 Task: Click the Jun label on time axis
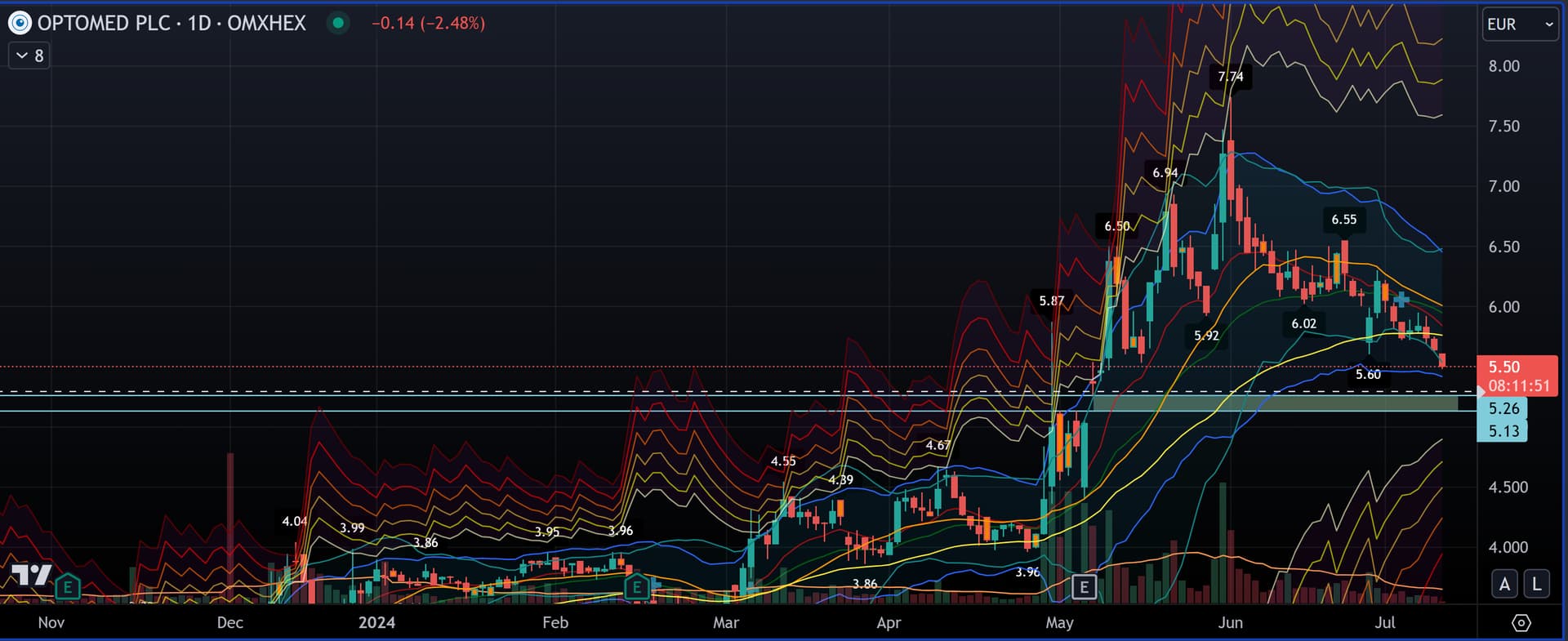click(x=1230, y=622)
